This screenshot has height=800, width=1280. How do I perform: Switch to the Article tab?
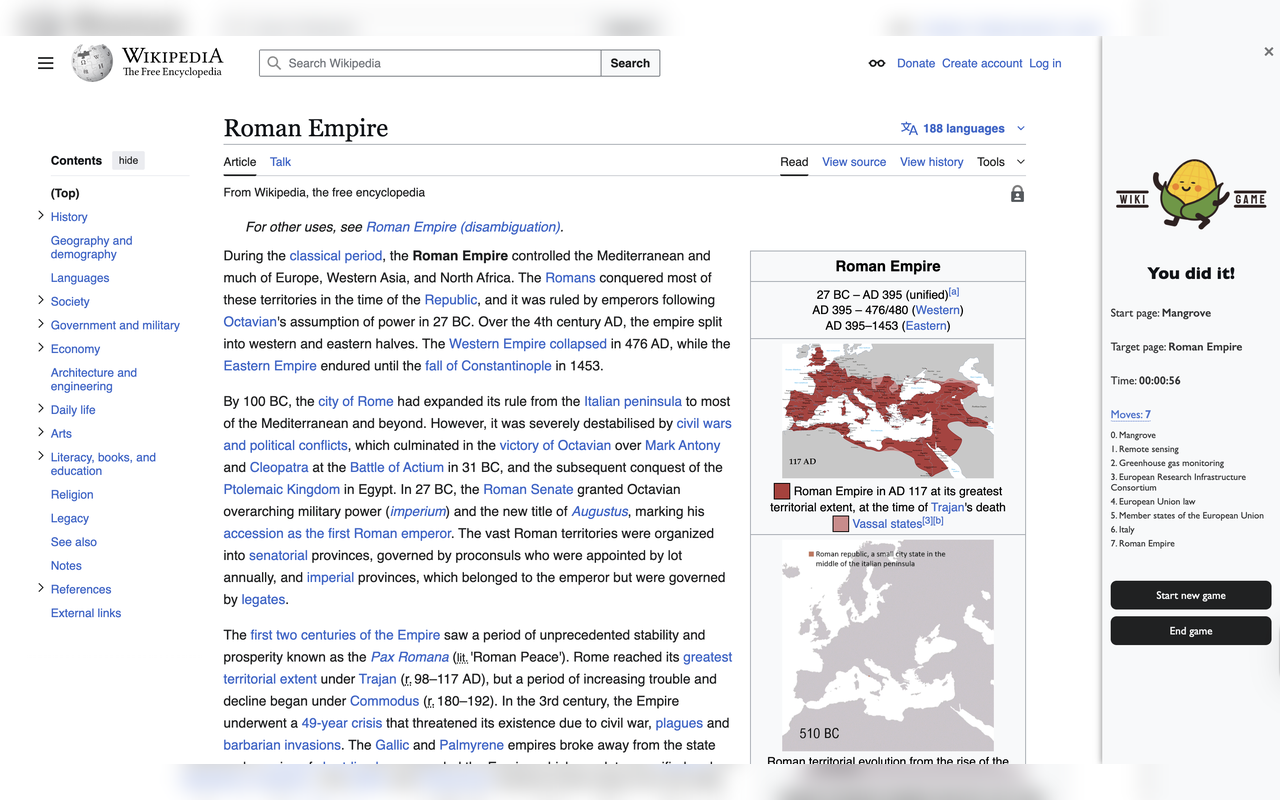point(240,162)
